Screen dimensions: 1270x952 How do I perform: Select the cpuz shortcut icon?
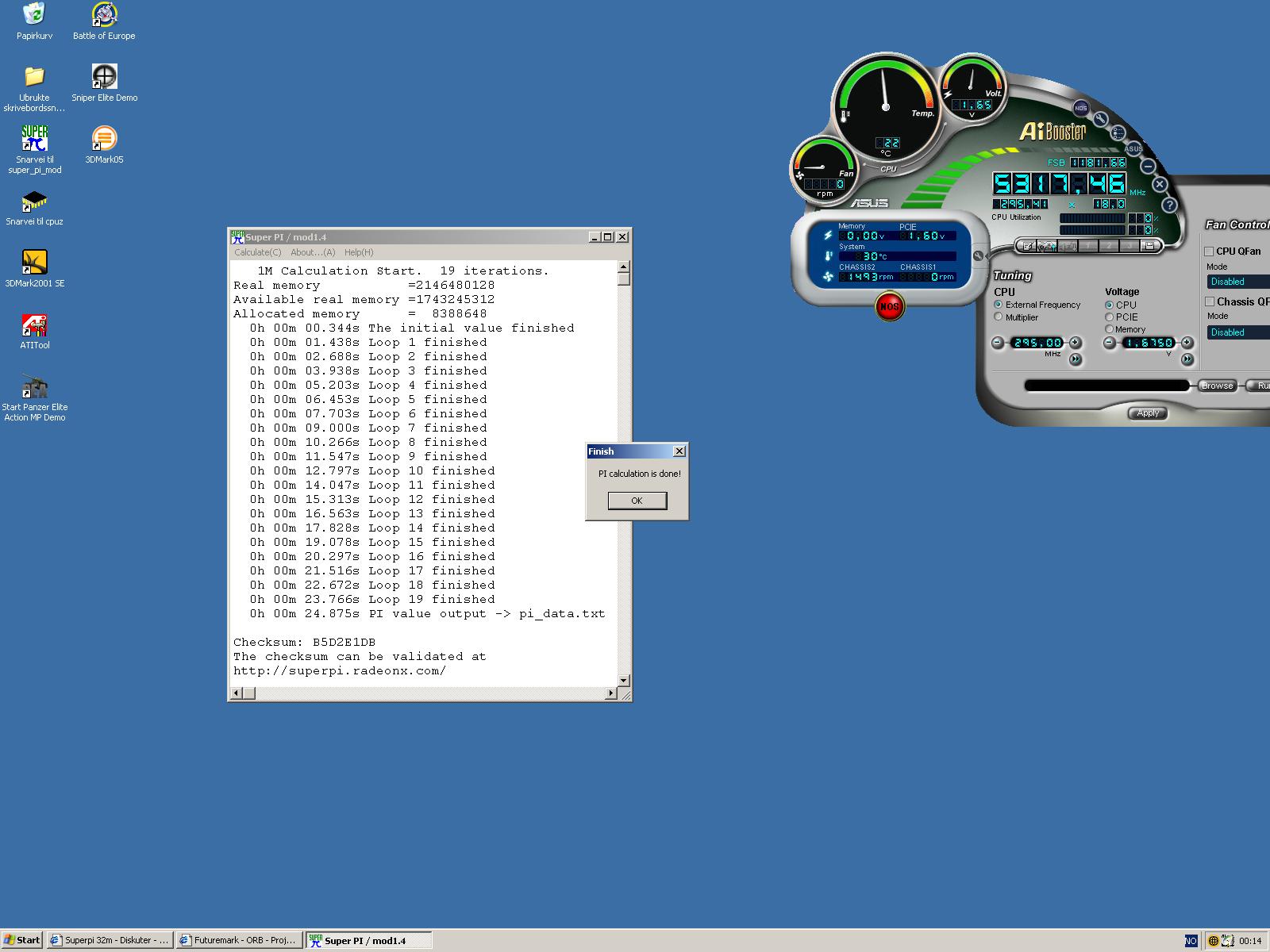tap(34, 207)
